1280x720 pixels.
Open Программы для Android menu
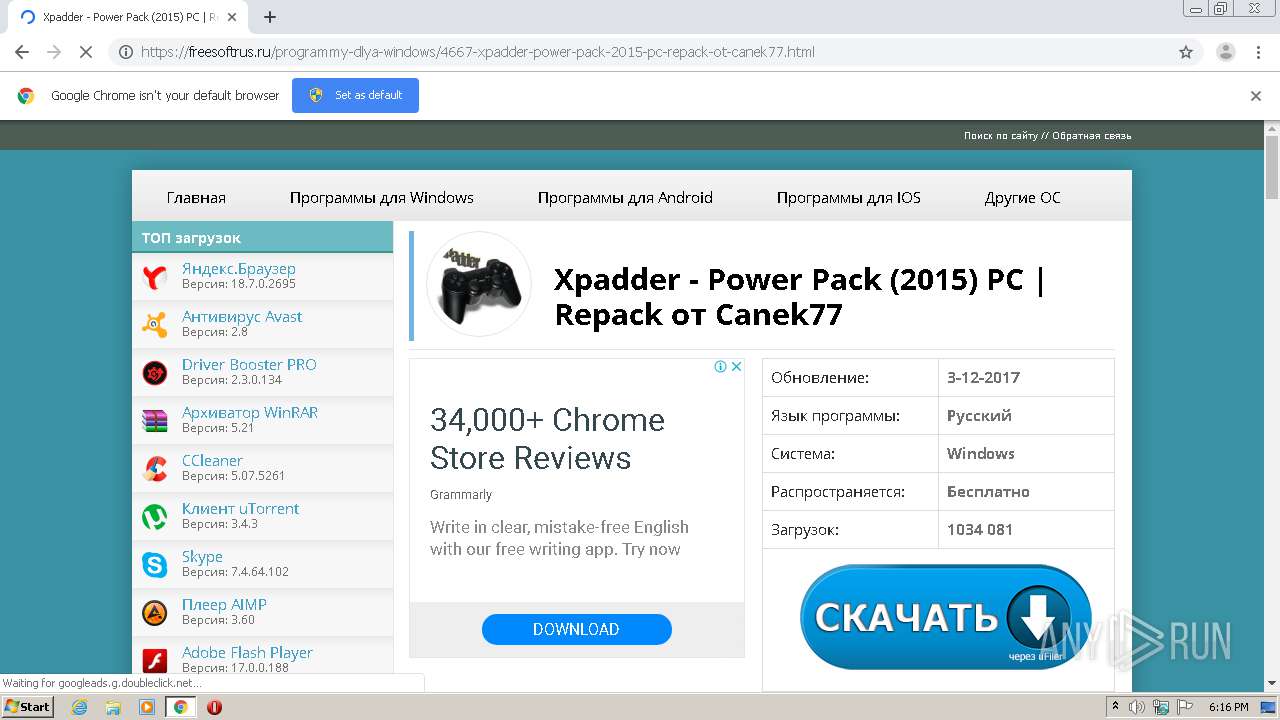tap(625, 198)
